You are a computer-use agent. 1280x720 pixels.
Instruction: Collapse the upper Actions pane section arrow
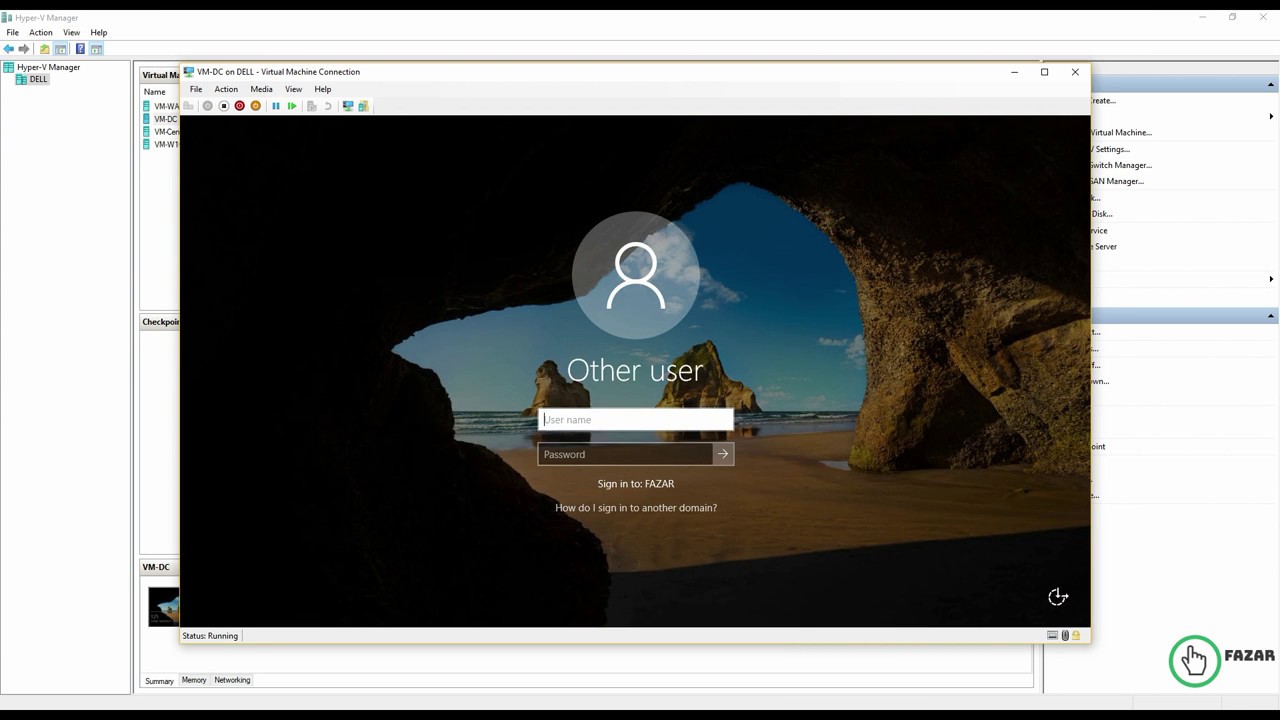click(x=1271, y=85)
